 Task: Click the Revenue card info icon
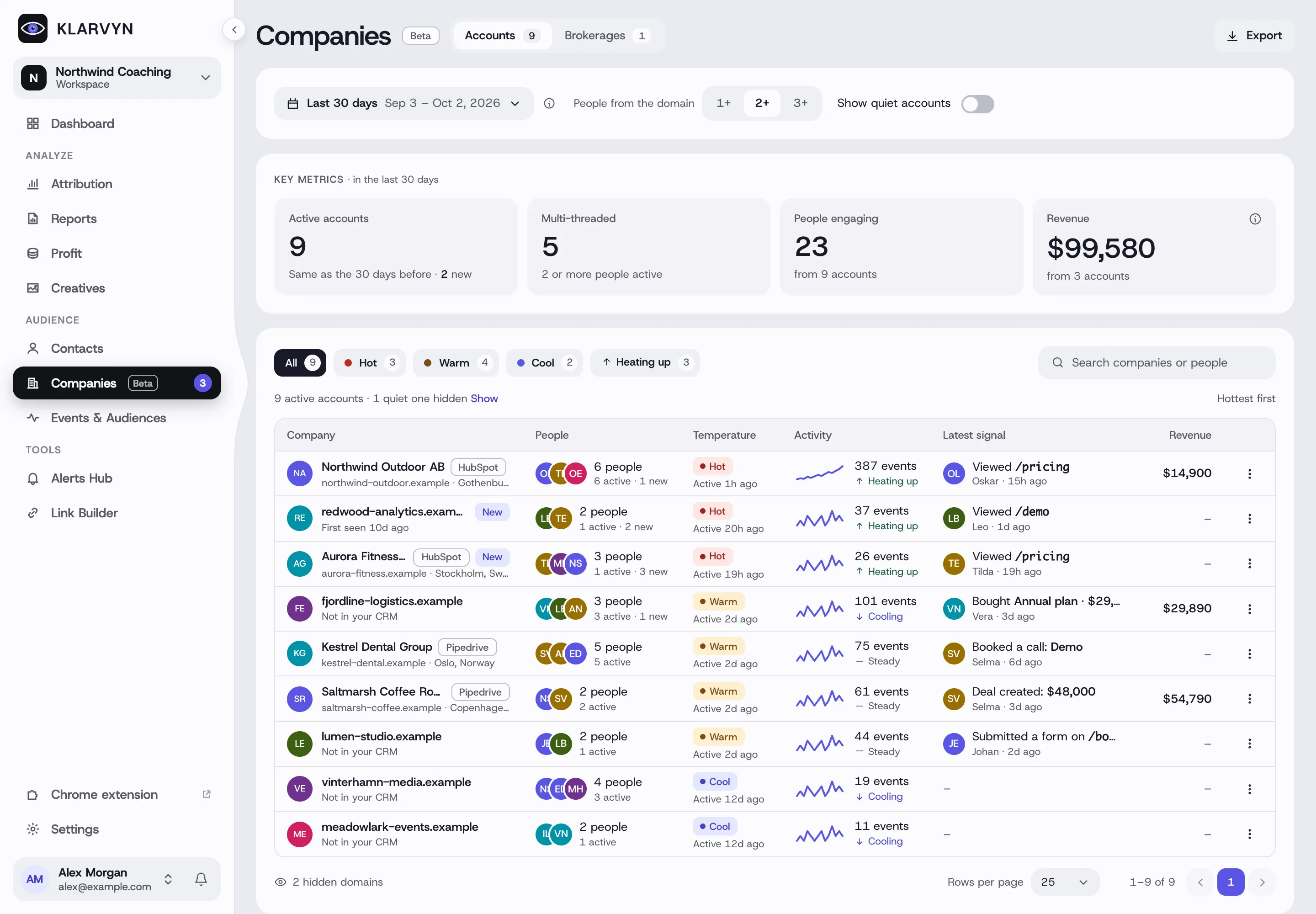tap(1255, 219)
